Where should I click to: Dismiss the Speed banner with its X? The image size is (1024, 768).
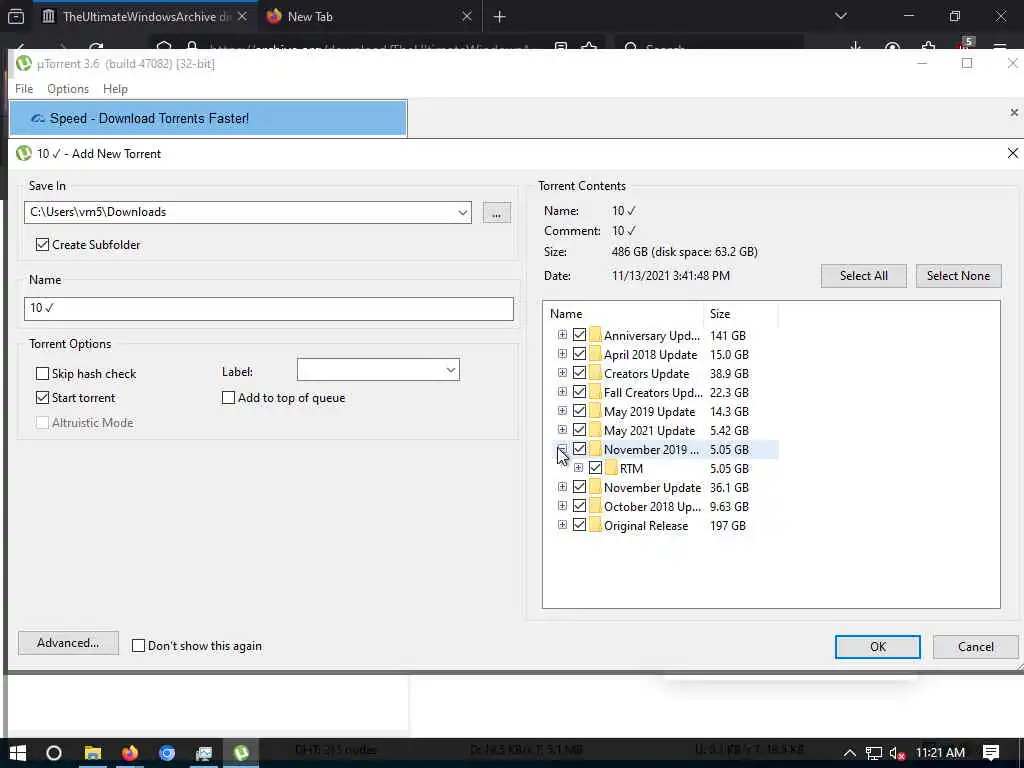[x=1014, y=112]
